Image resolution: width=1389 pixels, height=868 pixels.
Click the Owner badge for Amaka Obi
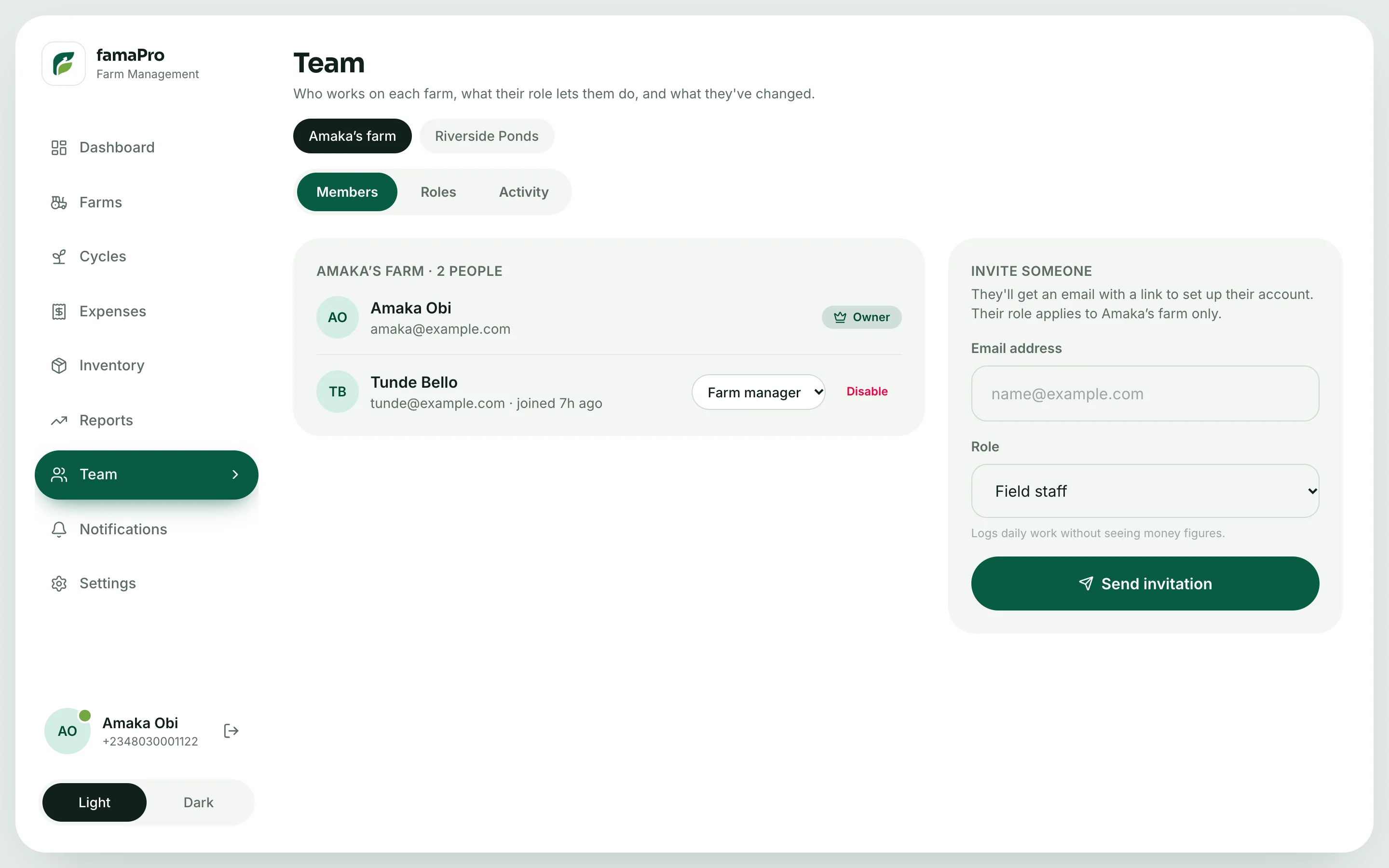(x=861, y=317)
